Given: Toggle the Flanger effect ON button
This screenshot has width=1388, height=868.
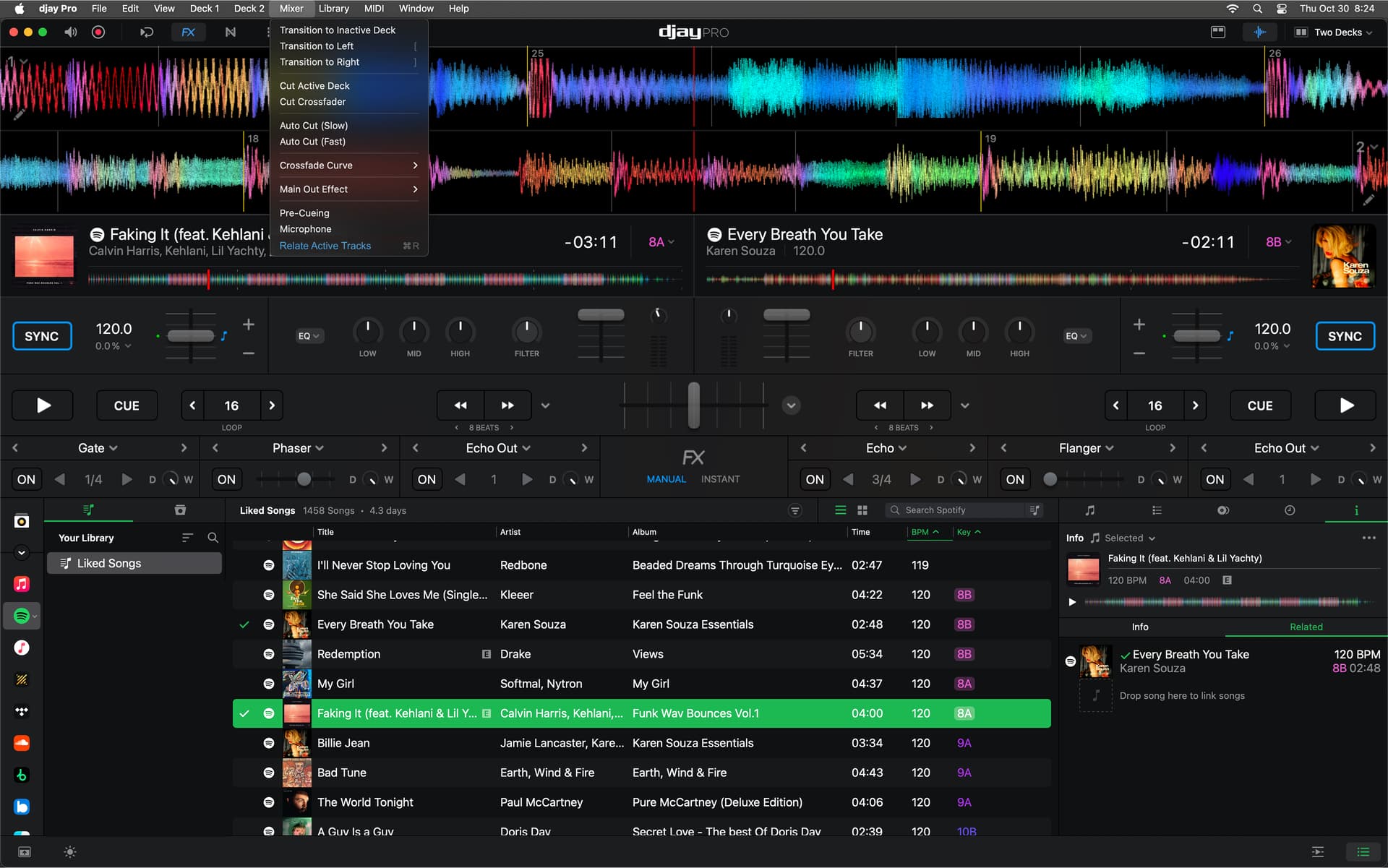Looking at the screenshot, I should click(1014, 479).
